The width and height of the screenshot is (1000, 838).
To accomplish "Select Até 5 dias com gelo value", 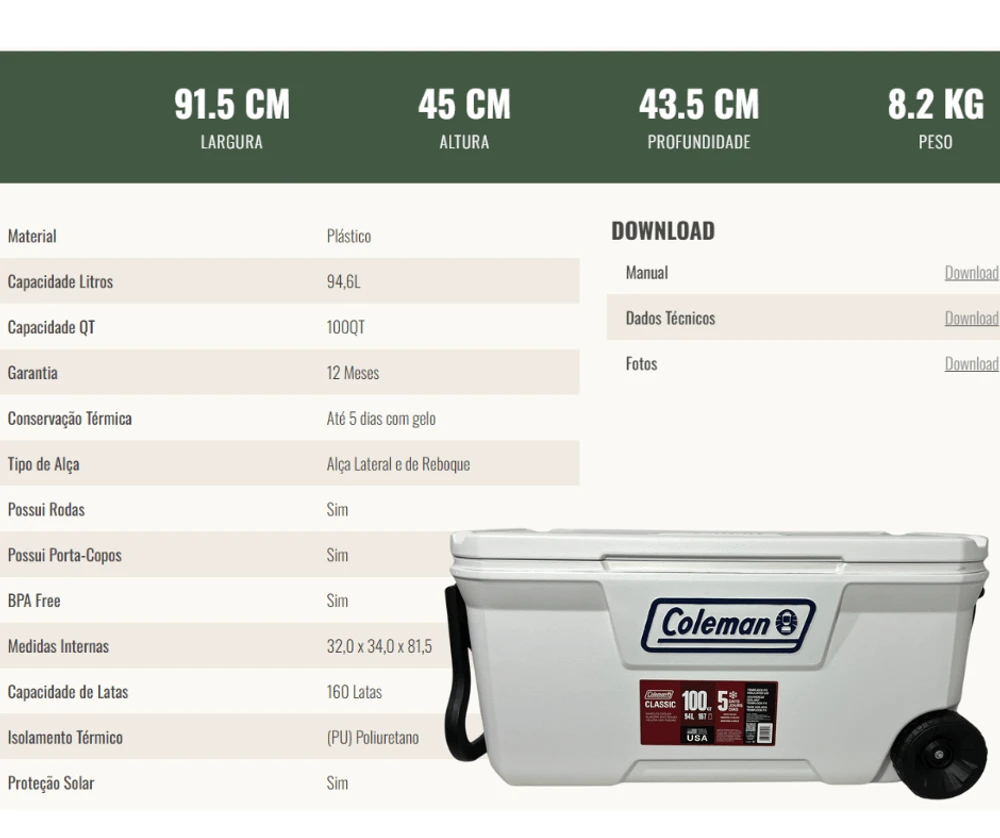I will click(x=381, y=418).
